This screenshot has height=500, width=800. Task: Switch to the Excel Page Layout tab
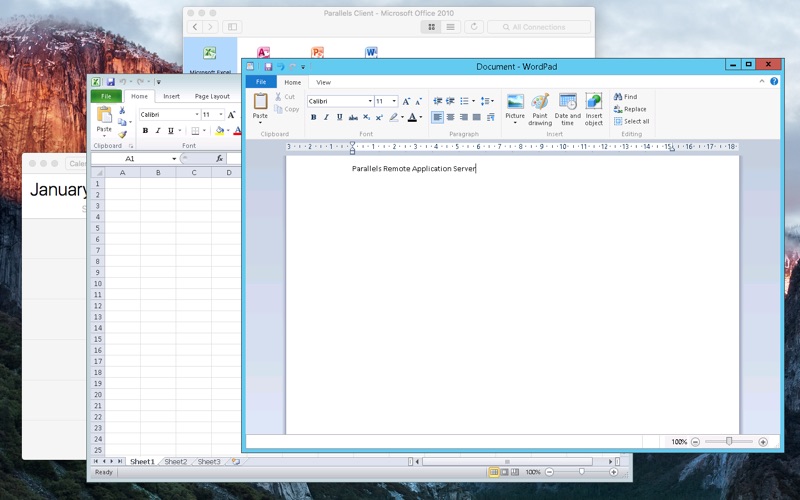[x=212, y=96]
